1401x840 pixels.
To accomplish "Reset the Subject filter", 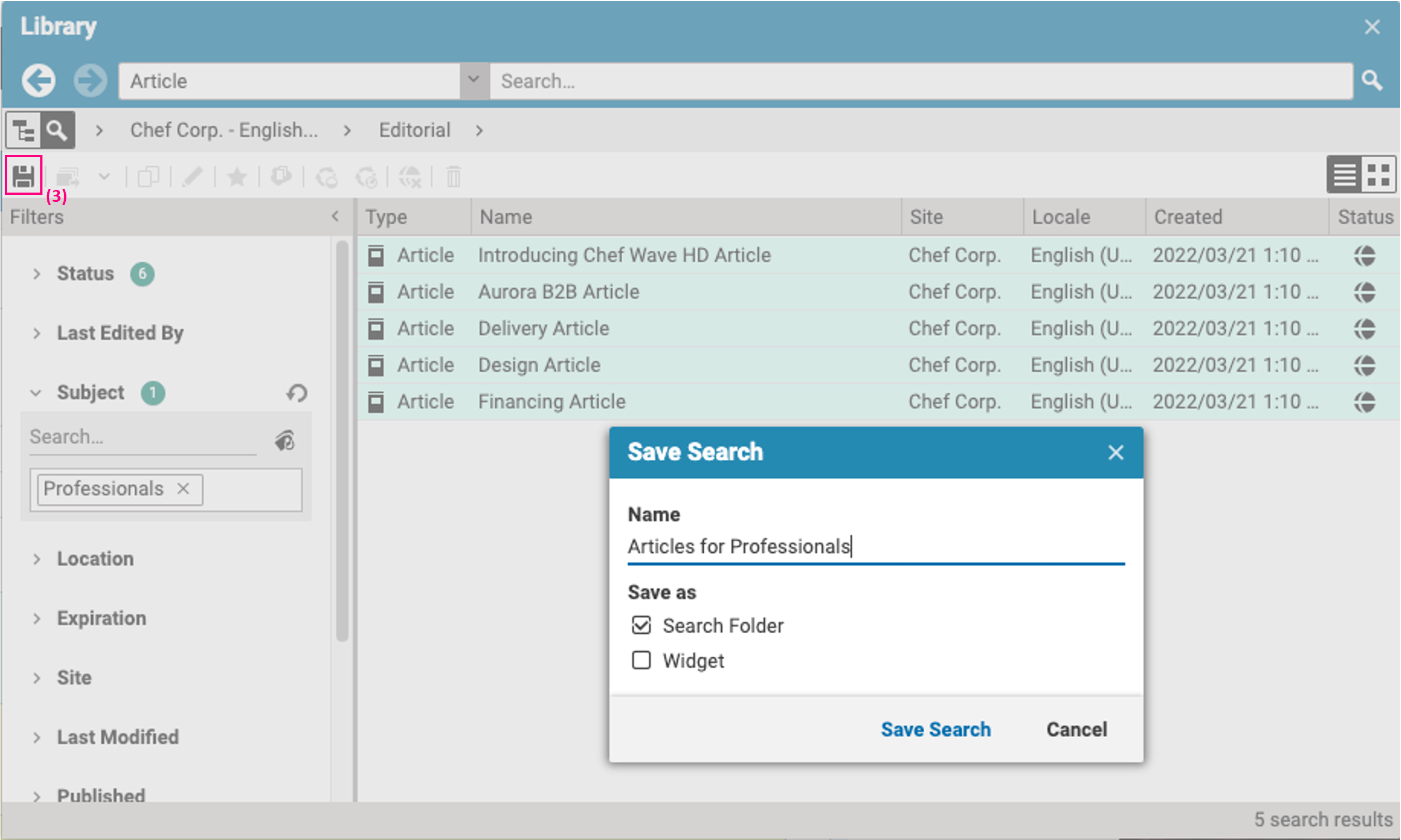I will coord(297,393).
